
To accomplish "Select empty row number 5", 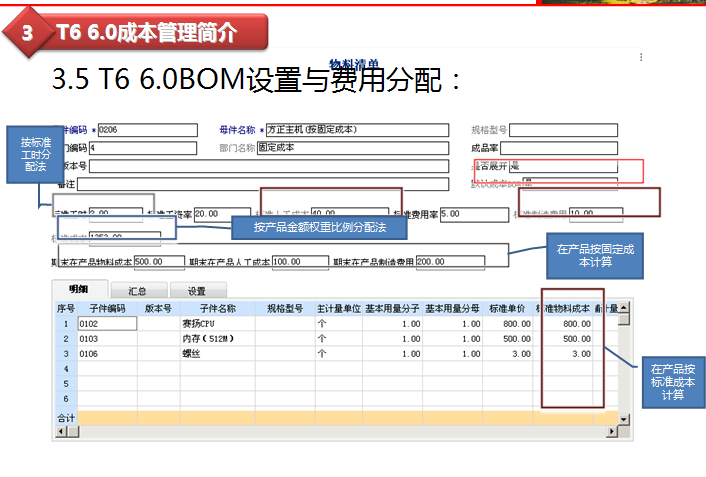I will click(66, 384).
